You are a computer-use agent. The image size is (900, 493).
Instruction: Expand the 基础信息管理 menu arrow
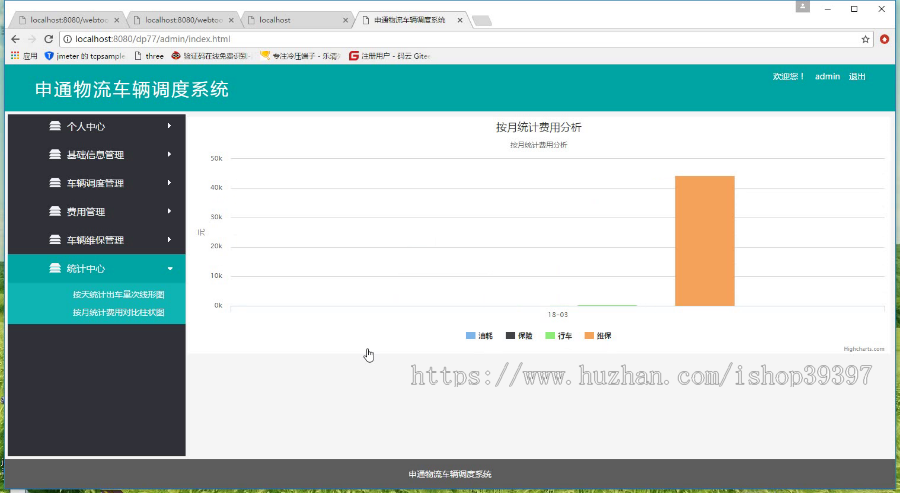(169, 154)
